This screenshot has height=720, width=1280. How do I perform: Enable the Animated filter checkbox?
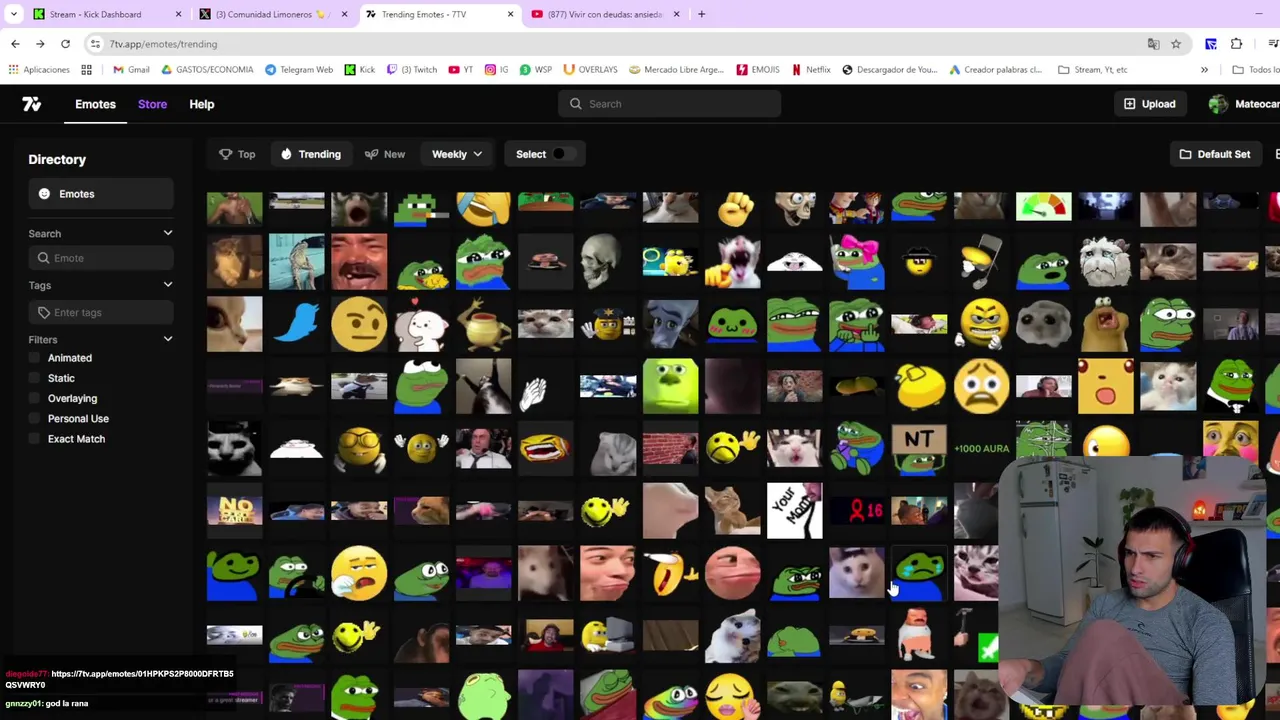35,358
